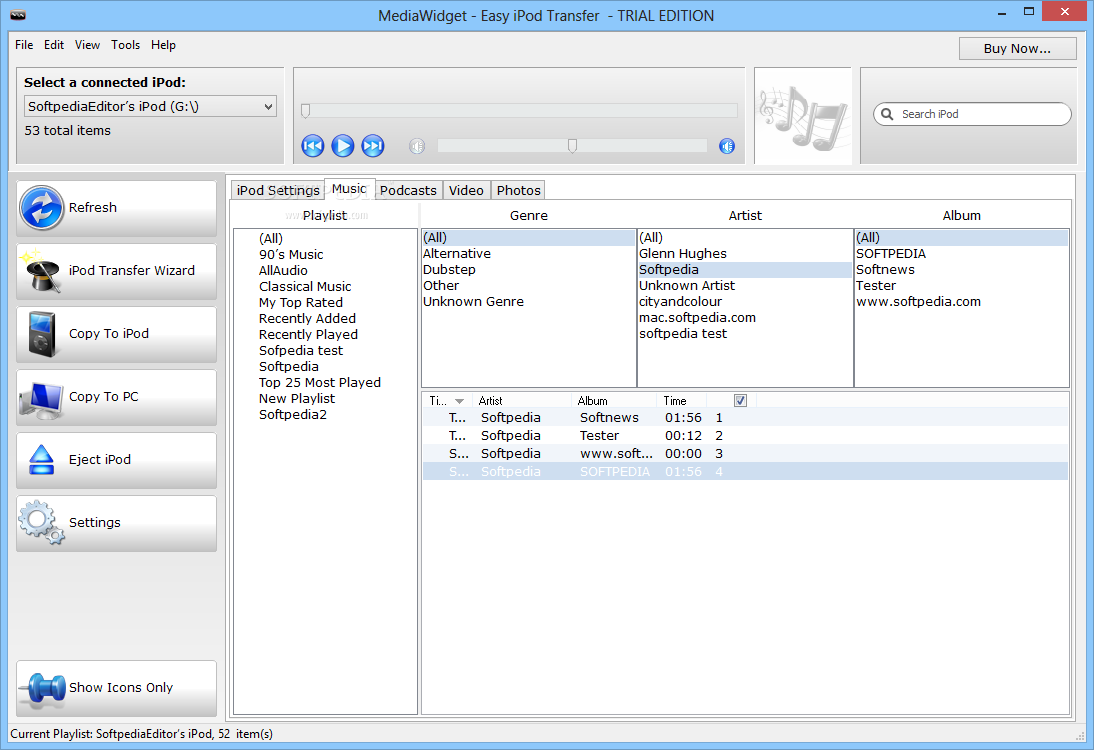Click the Refresh button label

(93, 208)
